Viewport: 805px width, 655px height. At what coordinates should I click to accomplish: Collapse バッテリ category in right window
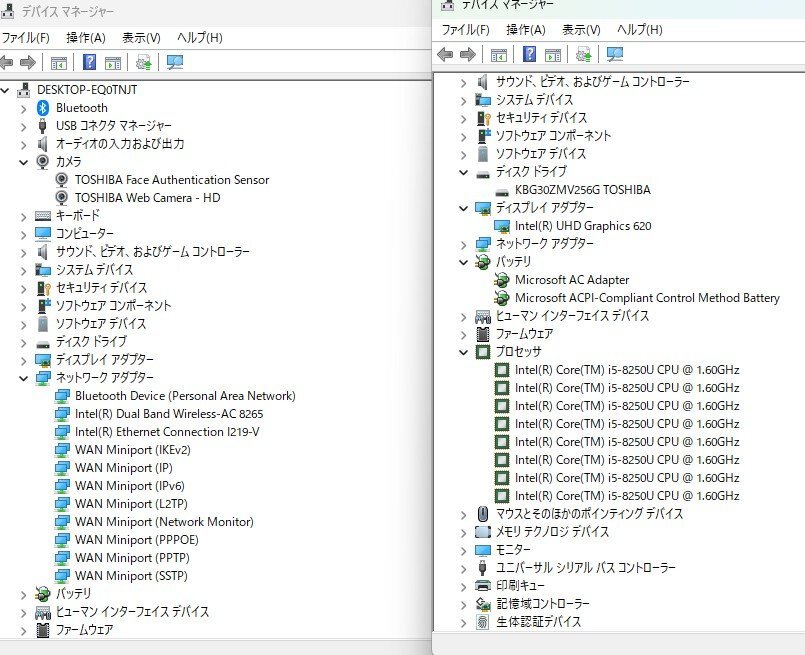tap(464, 262)
